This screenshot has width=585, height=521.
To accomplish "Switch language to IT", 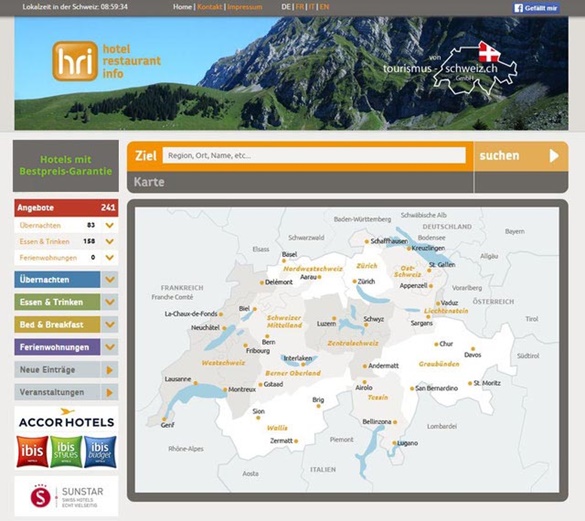I will point(312,7).
